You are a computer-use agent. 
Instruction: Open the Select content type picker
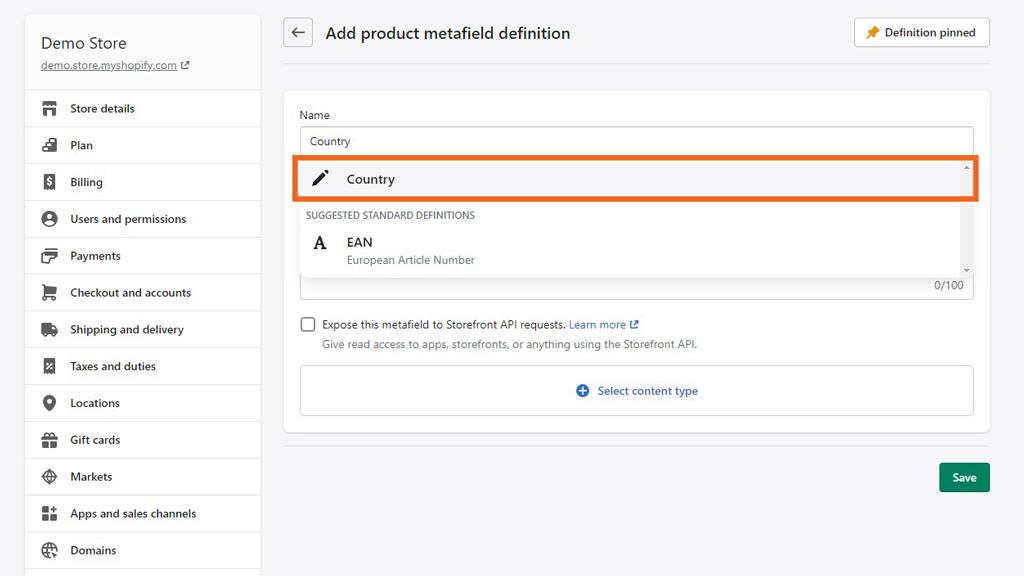point(636,391)
